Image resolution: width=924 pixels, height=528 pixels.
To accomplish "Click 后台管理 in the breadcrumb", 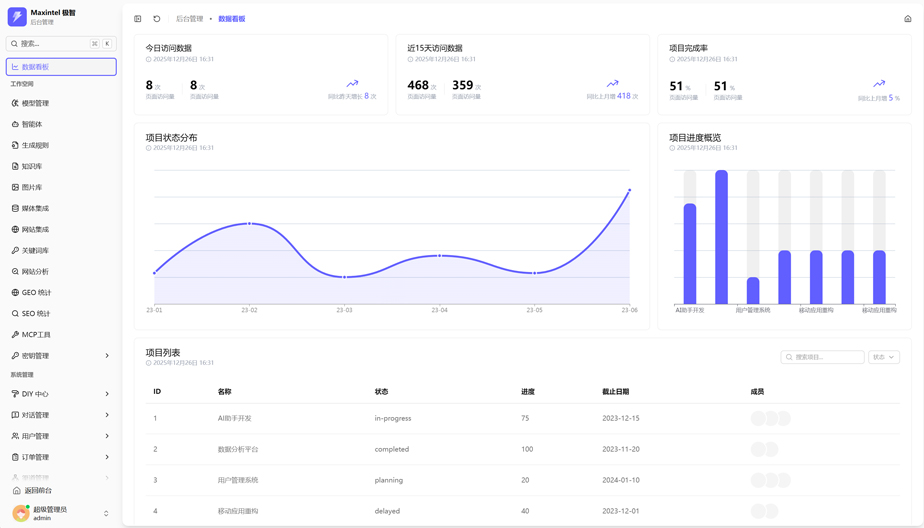I will point(189,19).
